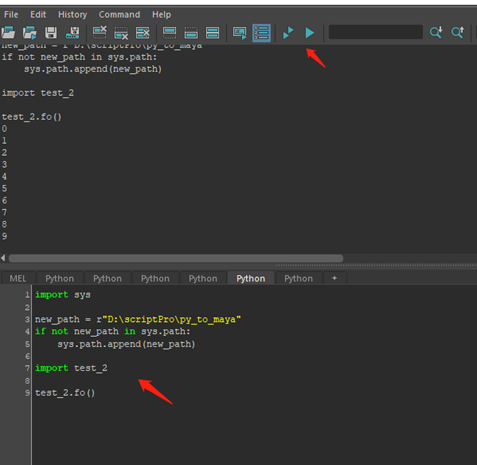Click output value 5 in history
Screen dimensions: 477x465
click(x=4, y=188)
